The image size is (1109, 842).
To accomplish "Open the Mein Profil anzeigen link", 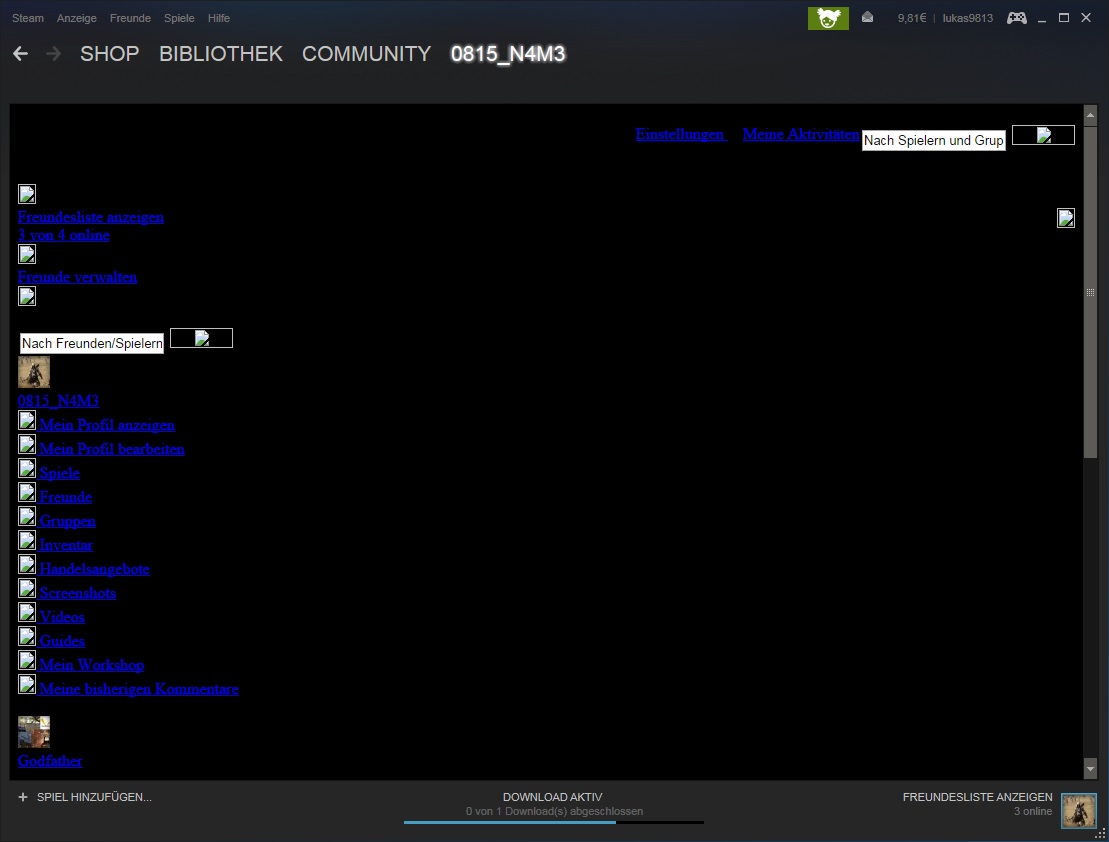I will coord(107,425).
